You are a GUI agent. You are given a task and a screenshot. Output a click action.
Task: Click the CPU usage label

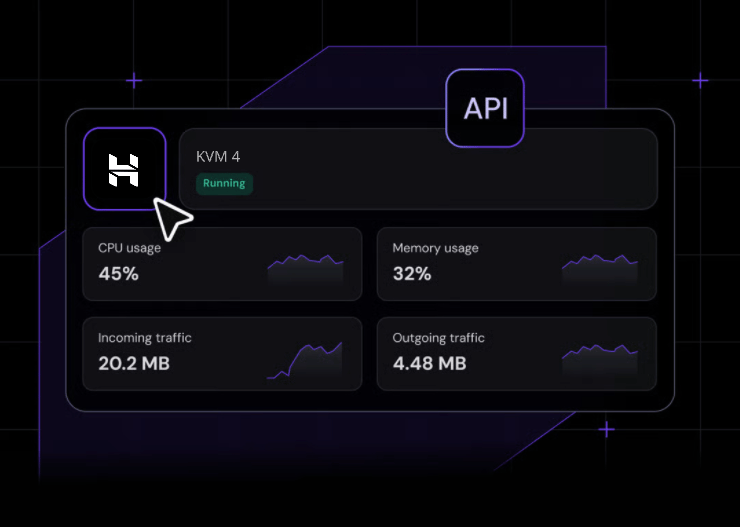[x=129, y=248]
